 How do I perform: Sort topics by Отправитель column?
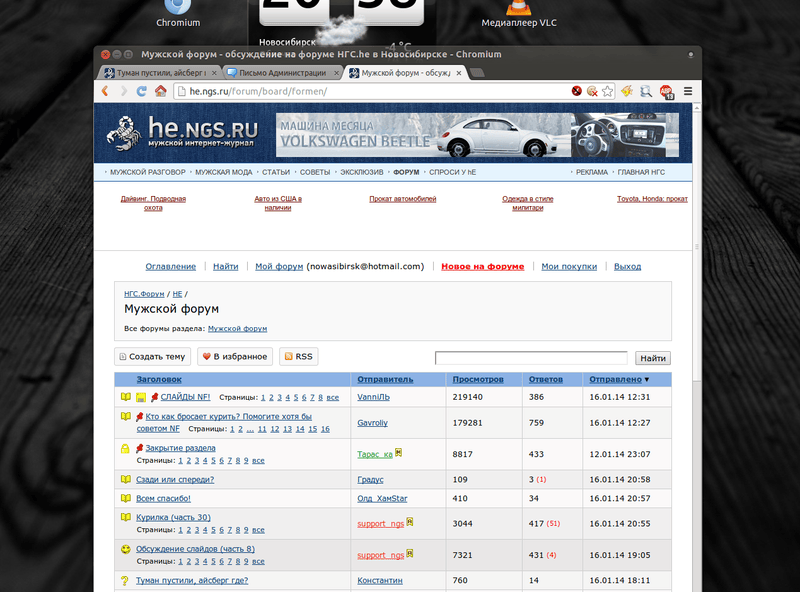(385, 379)
